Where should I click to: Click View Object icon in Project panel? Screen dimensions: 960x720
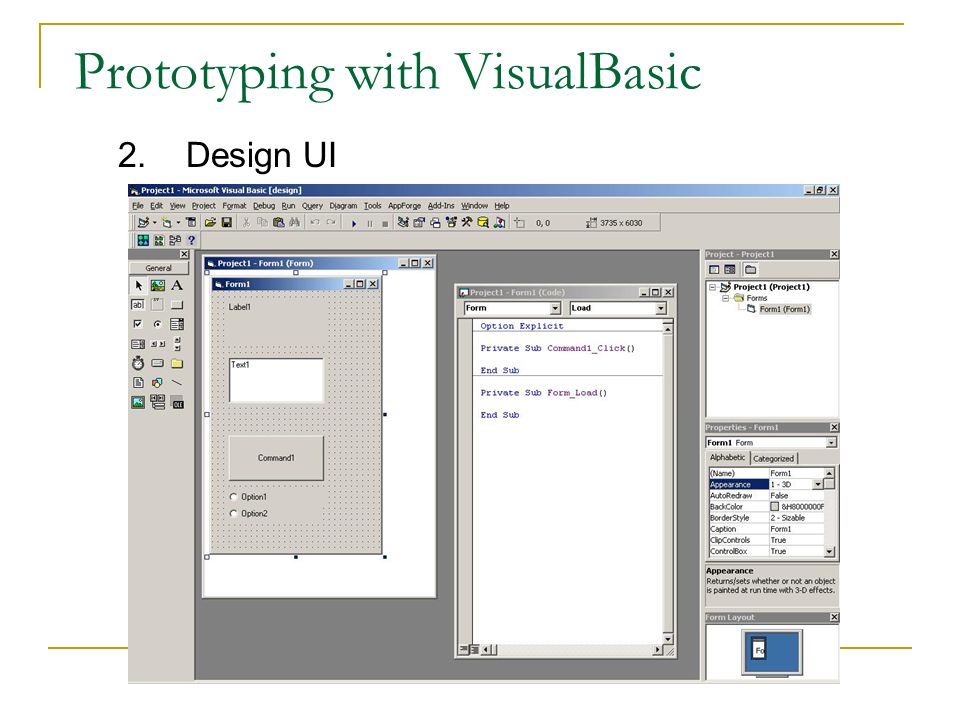coord(730,269)
